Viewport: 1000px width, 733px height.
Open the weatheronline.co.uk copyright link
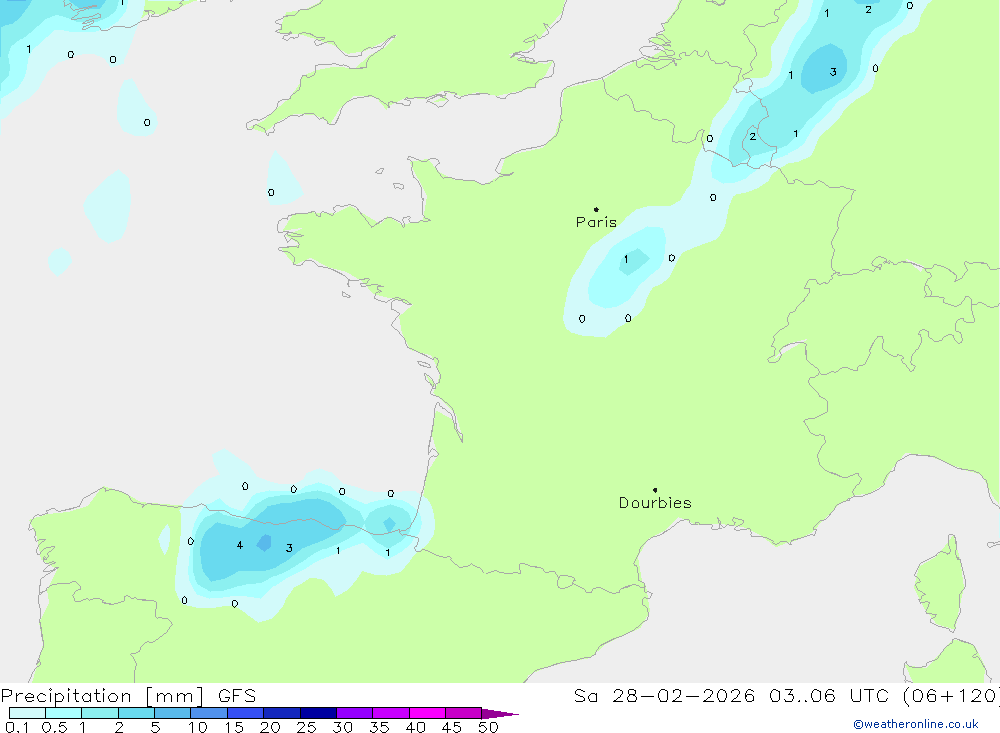pos(916,724)
